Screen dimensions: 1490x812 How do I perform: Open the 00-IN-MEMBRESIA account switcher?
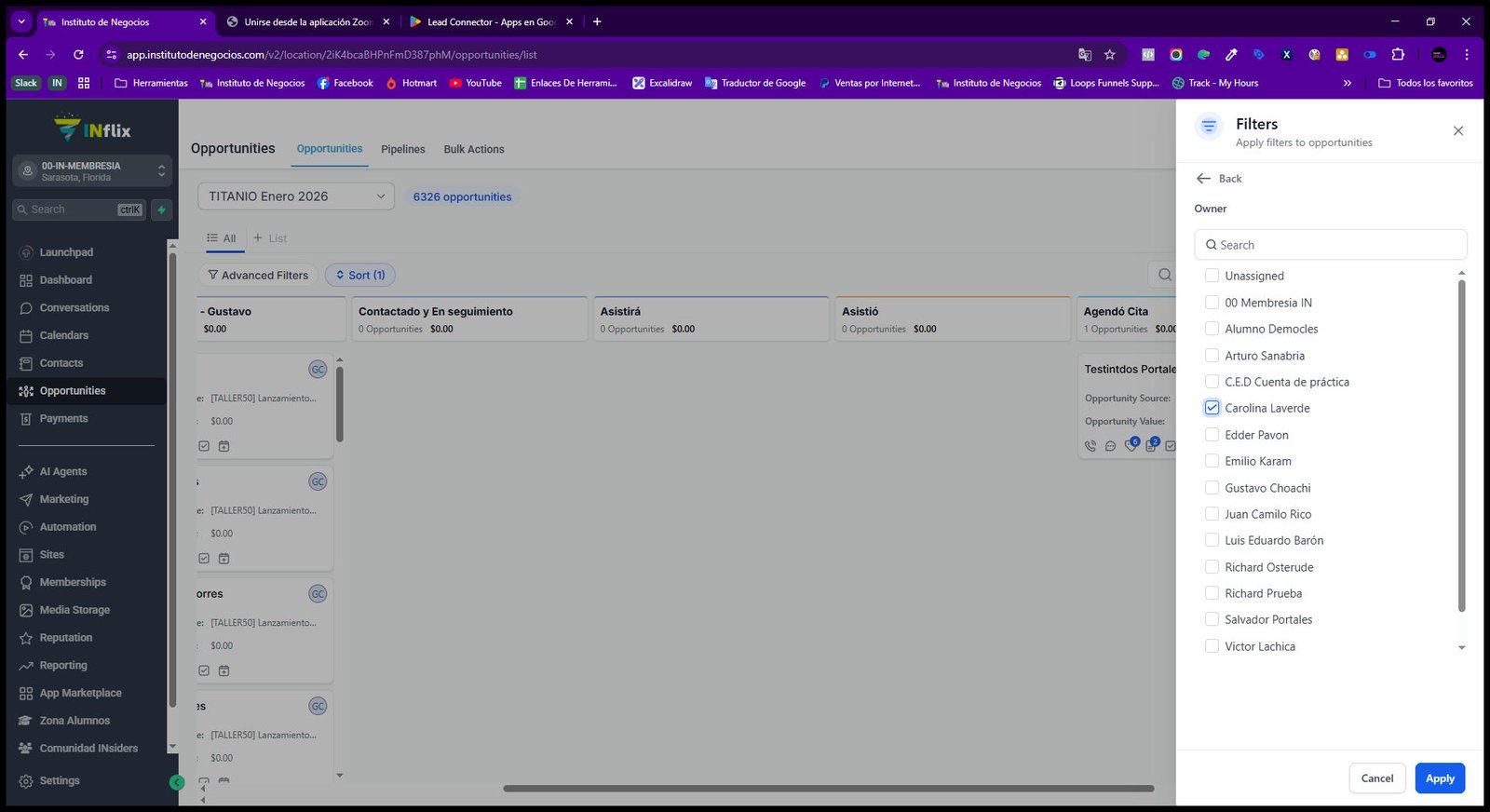(92, 171)
